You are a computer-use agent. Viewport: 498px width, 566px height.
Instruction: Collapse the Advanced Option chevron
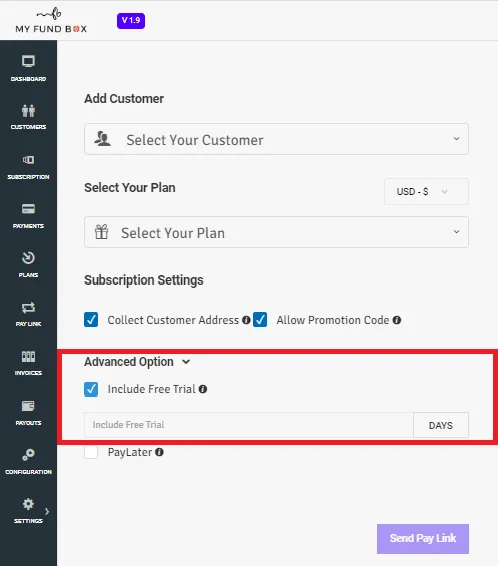186,362
